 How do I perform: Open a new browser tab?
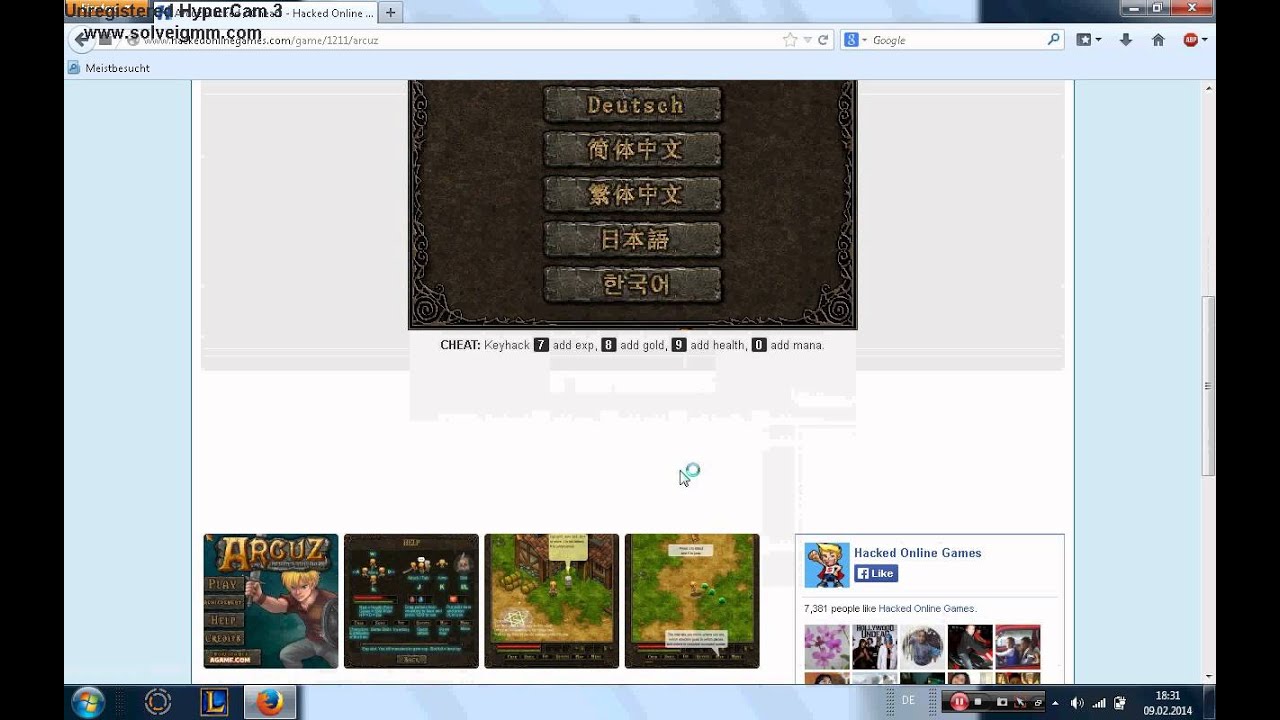coord(391,13)
